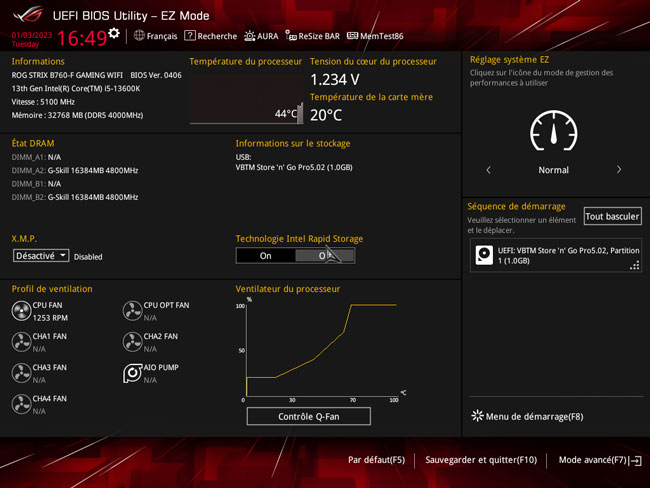The height and width of the screenshot is (488, 650).
Task: Open Menu de démarrage (F8)
Action: point(527,416)
